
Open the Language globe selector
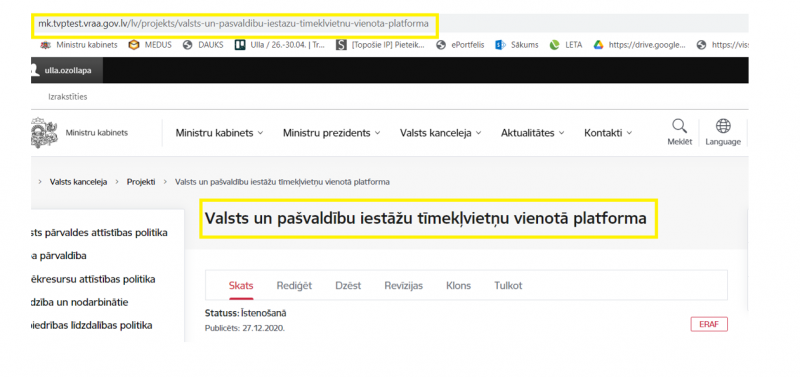723,133
